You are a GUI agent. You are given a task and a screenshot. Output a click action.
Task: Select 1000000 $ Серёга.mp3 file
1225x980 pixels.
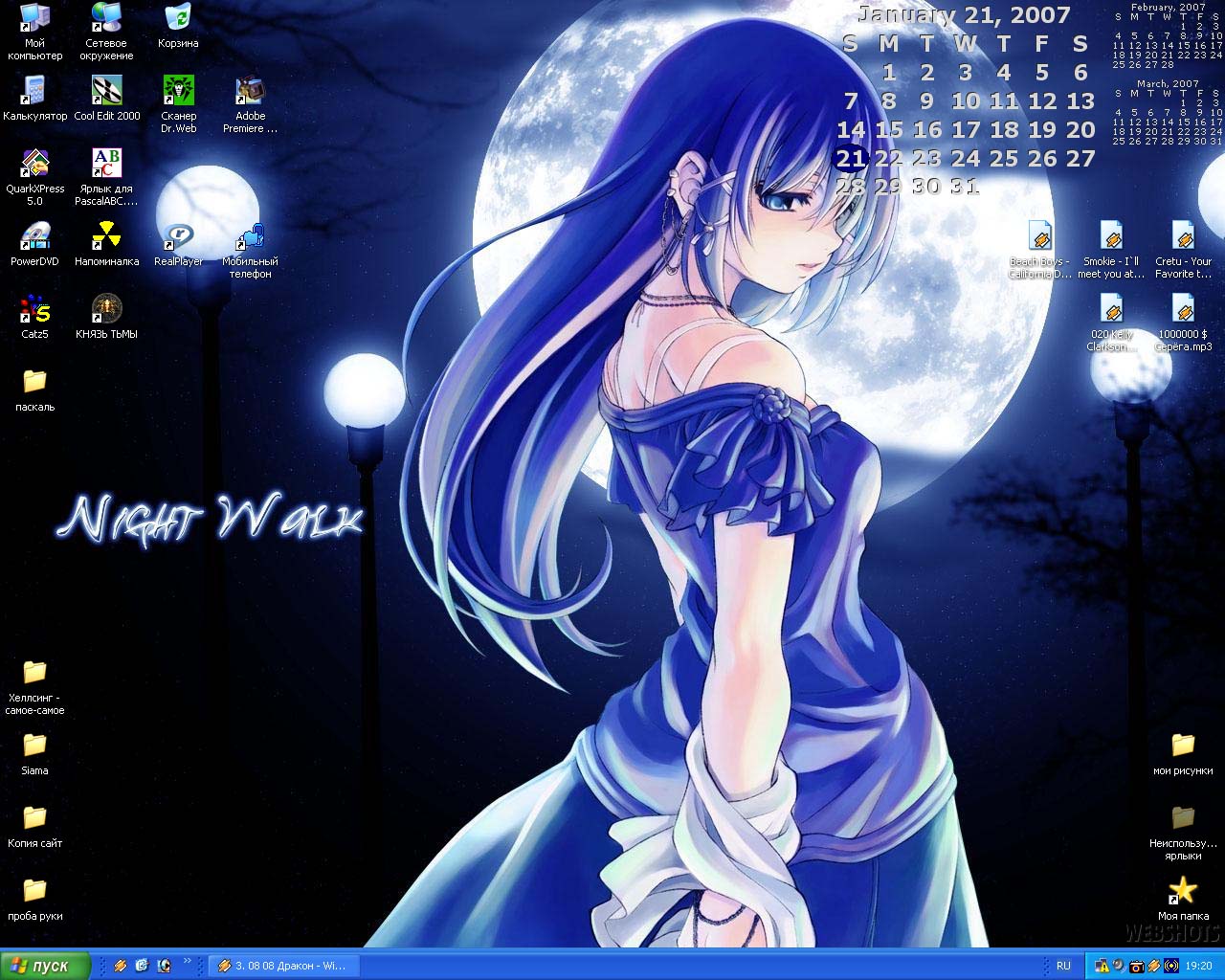(x=1183, y=323)
